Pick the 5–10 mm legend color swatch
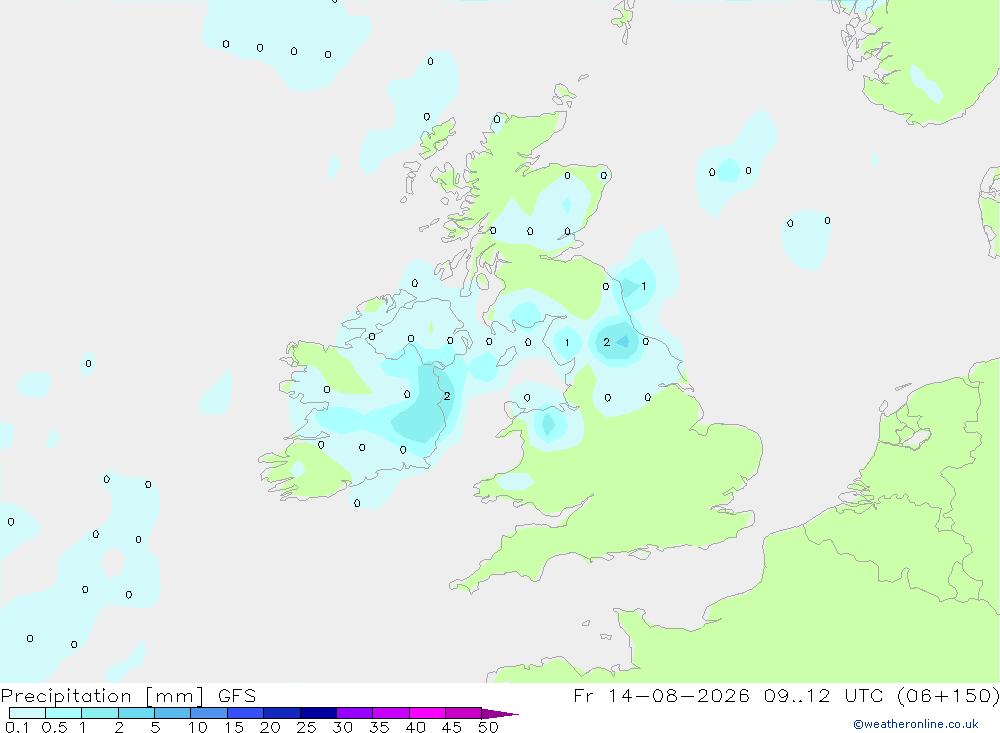Image resolution: width=1000 pixels, height=733 pixels. tap(172, 713)
